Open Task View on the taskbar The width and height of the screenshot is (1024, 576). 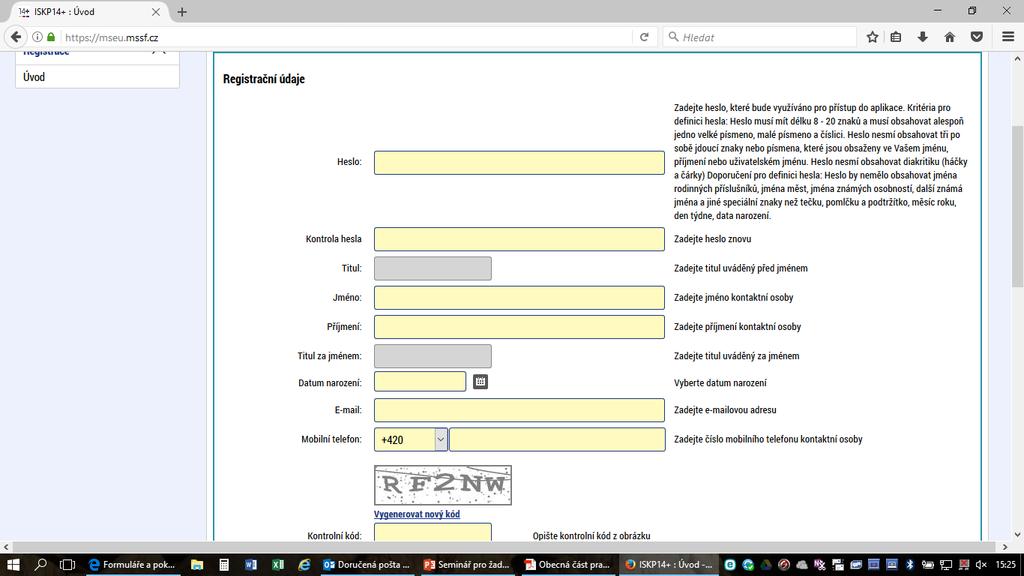tap(67, 564)
